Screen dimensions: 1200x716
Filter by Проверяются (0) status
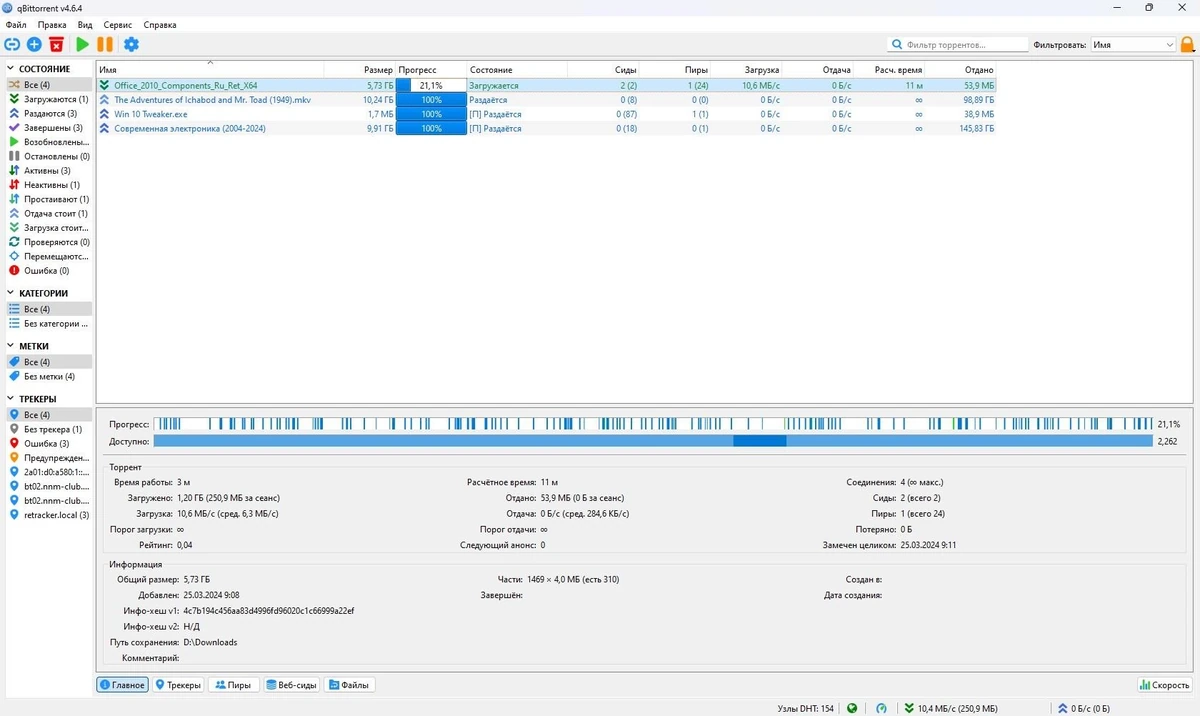coord(49,242)
